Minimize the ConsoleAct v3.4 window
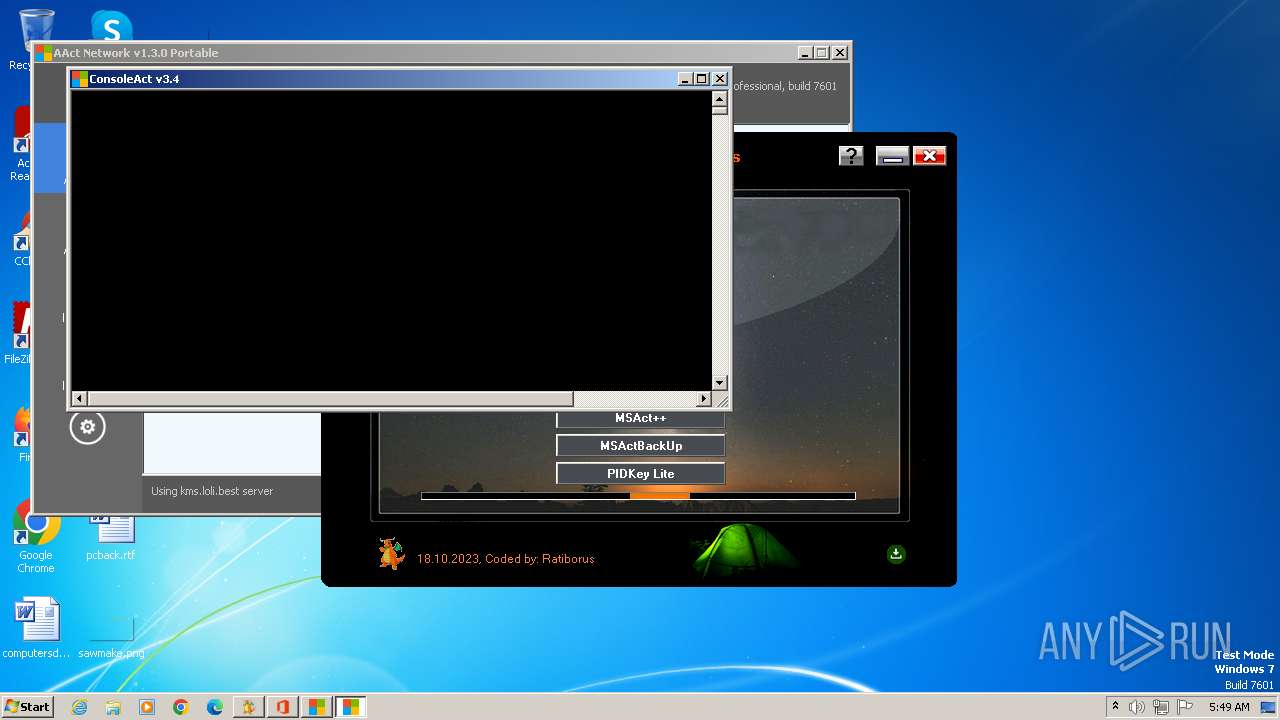Screen dimensions: 1280x720 coord(685,79)
